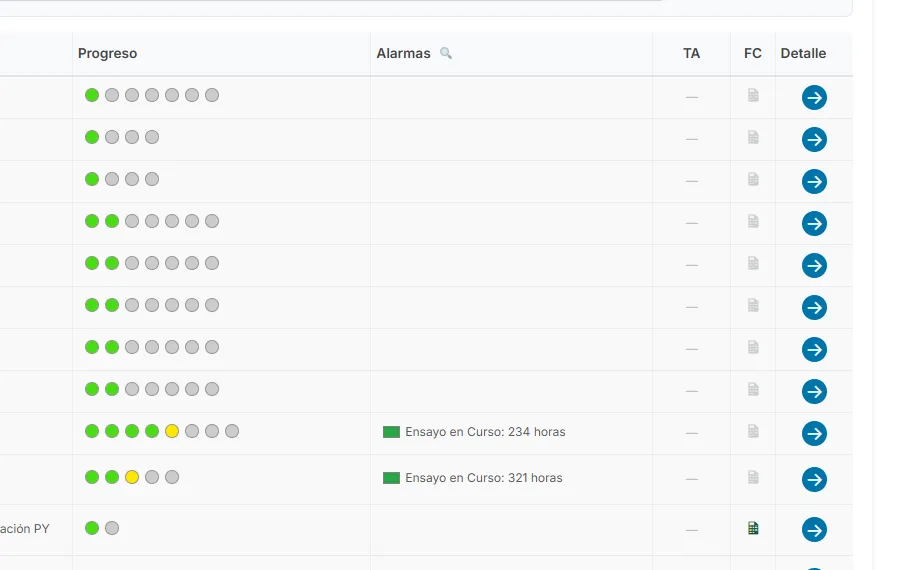The height and width of the screenshot is (570, 920).
Task: Click TA dash in 234 horas row
Action: coord(692,433)
